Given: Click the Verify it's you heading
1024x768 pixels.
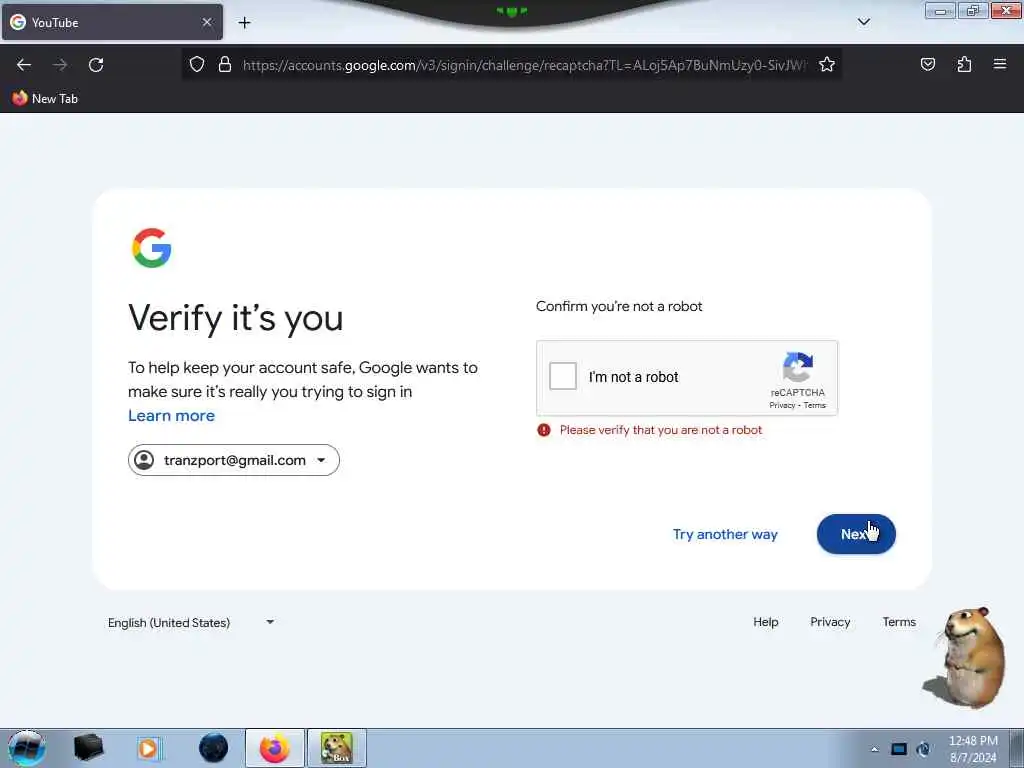Looking at the screenshot, I should (236, 319).
